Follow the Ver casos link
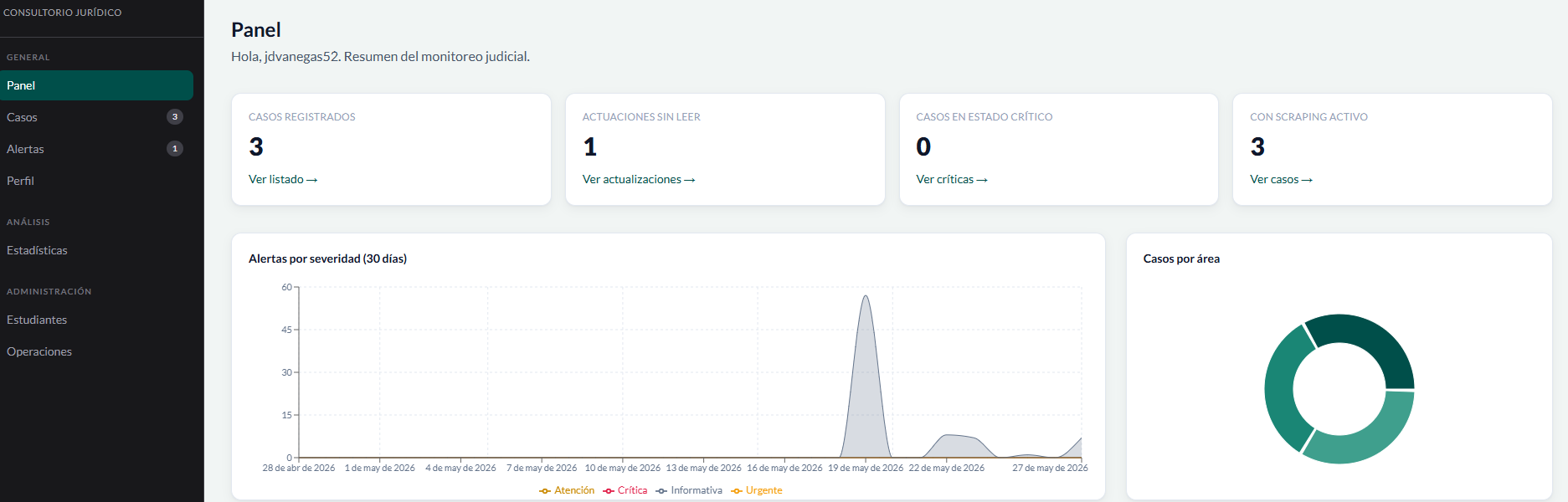This screenshot has width=1568, height=502. (1281, 180)
